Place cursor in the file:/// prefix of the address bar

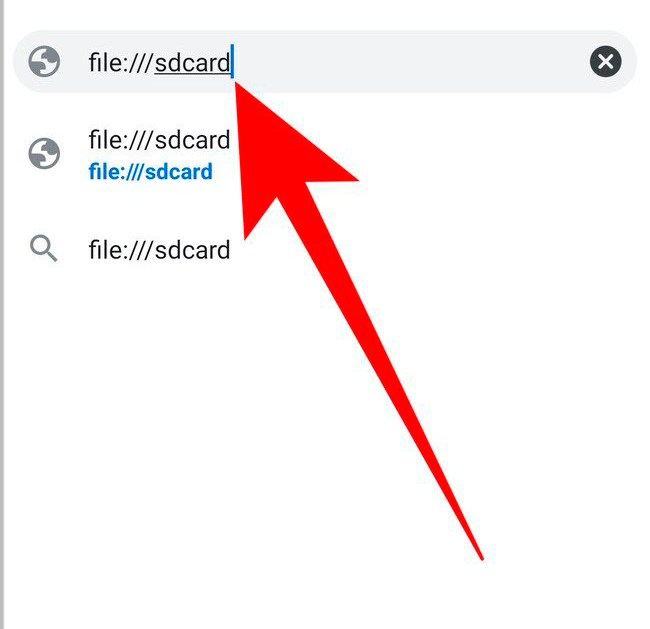pyautogui.click(x=120, y=63)
